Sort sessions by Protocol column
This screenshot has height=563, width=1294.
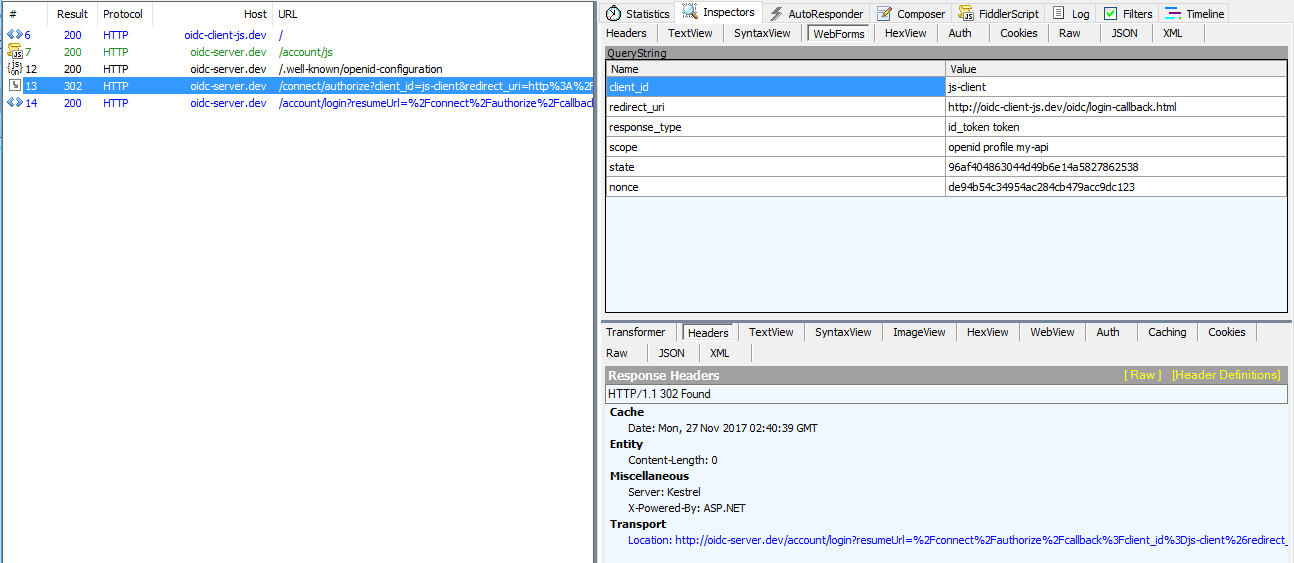tap(123, 14)
